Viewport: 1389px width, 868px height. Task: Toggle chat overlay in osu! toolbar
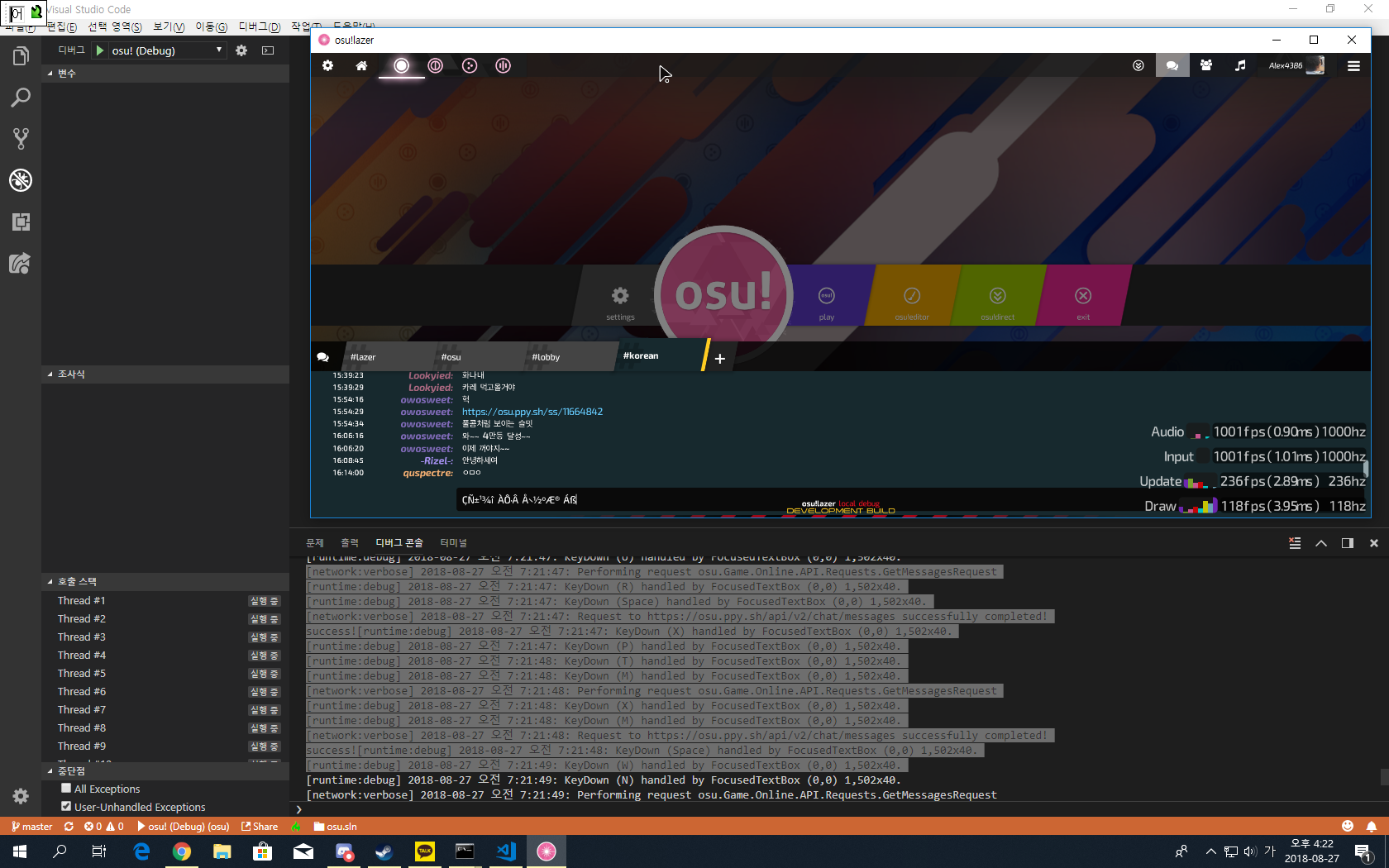1172,65
